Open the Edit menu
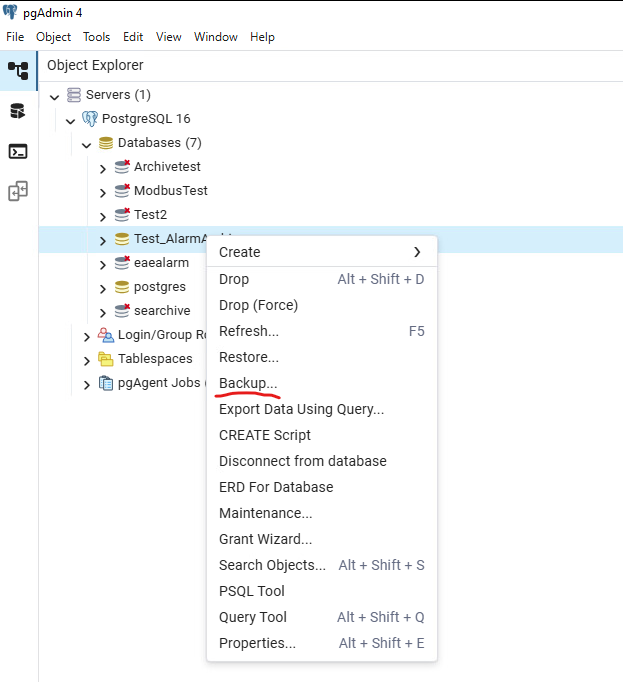The width and height of the screenshot is (623, 682). point(133,37)
